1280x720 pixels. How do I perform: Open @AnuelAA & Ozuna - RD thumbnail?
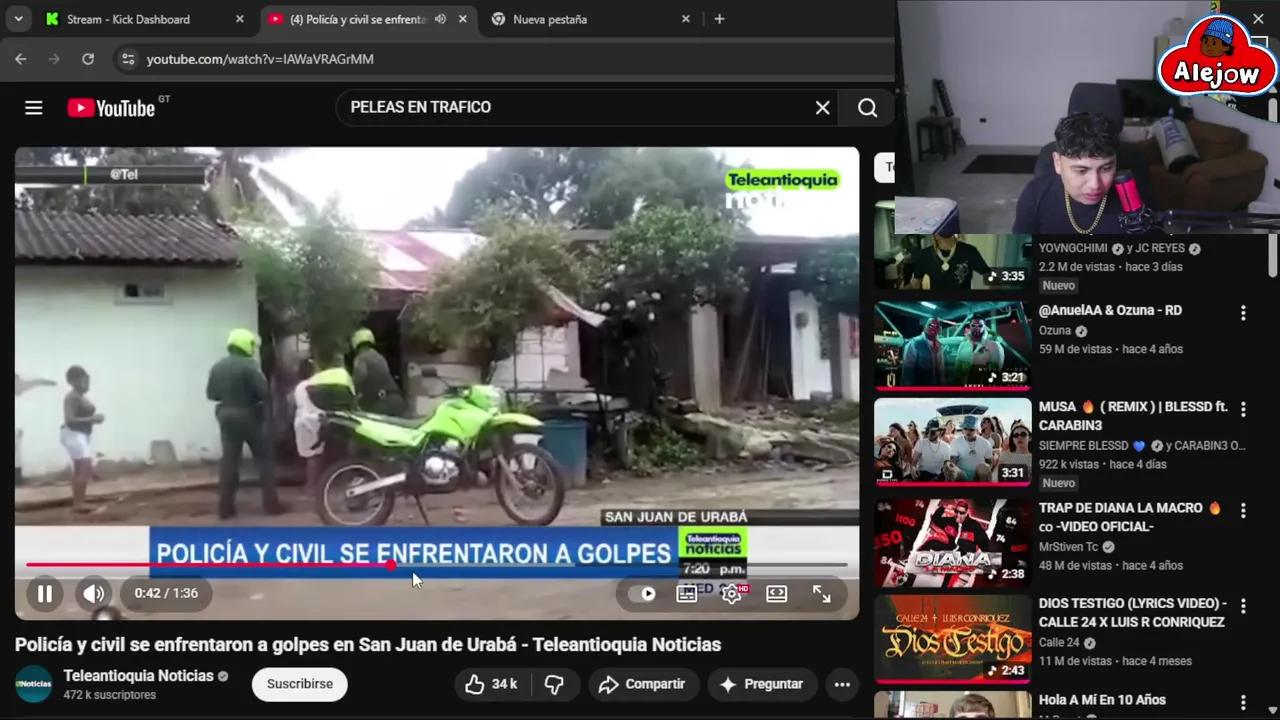point(952,345)
